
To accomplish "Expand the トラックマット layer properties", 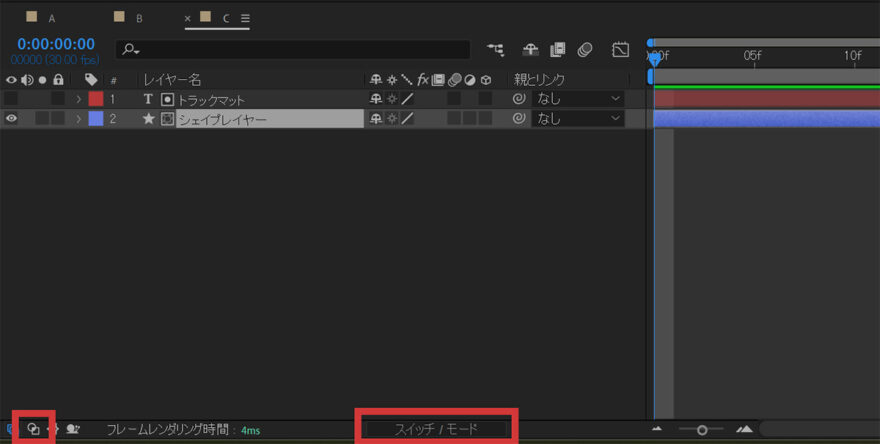I will [x=79, y=99].
